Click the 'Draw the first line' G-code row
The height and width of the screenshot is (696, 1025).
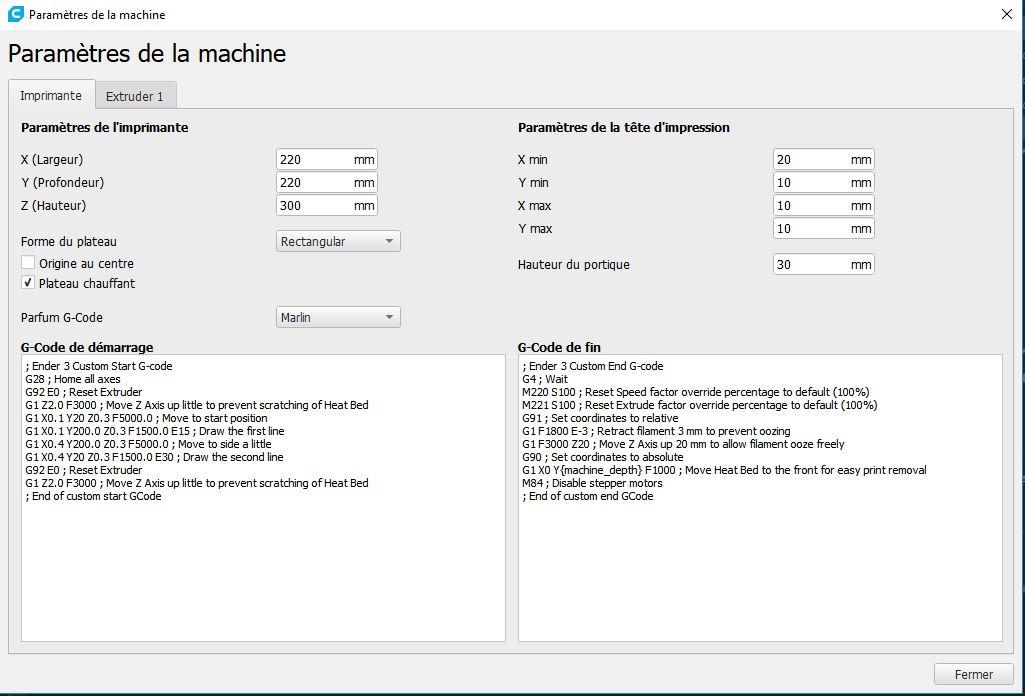155,431
